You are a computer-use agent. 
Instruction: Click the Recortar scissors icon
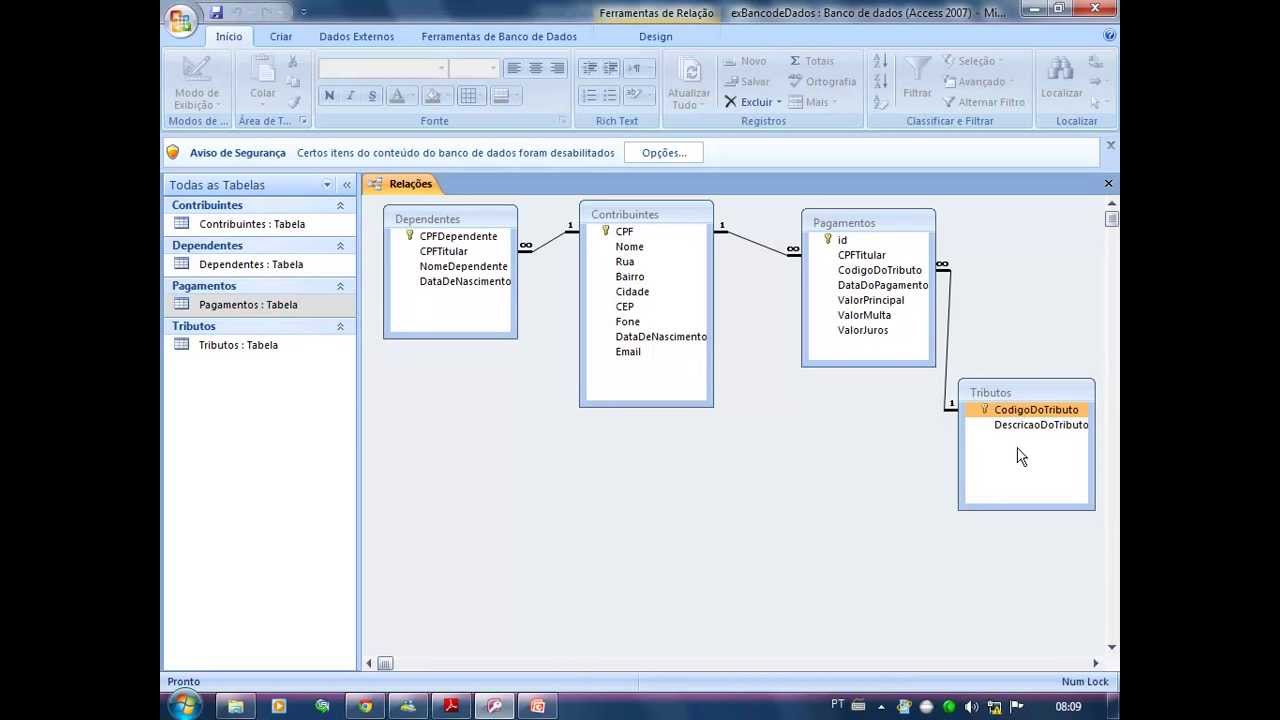click(293, 62)
